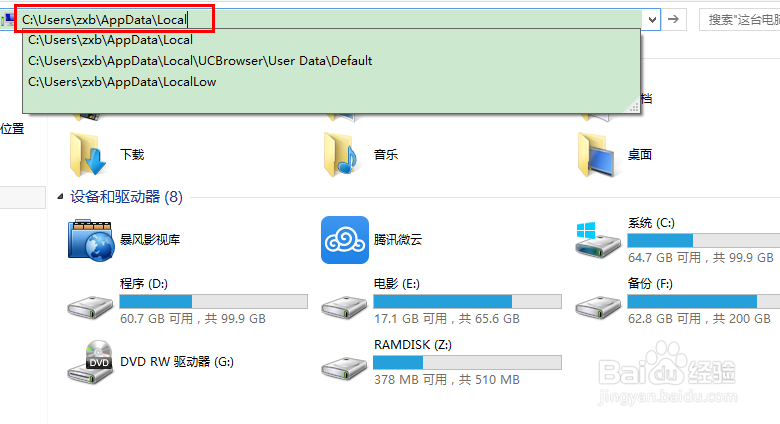Screen dimensions: 780x424
Task: Click the 搜索"这台电脑" search box
Action: 740,20
